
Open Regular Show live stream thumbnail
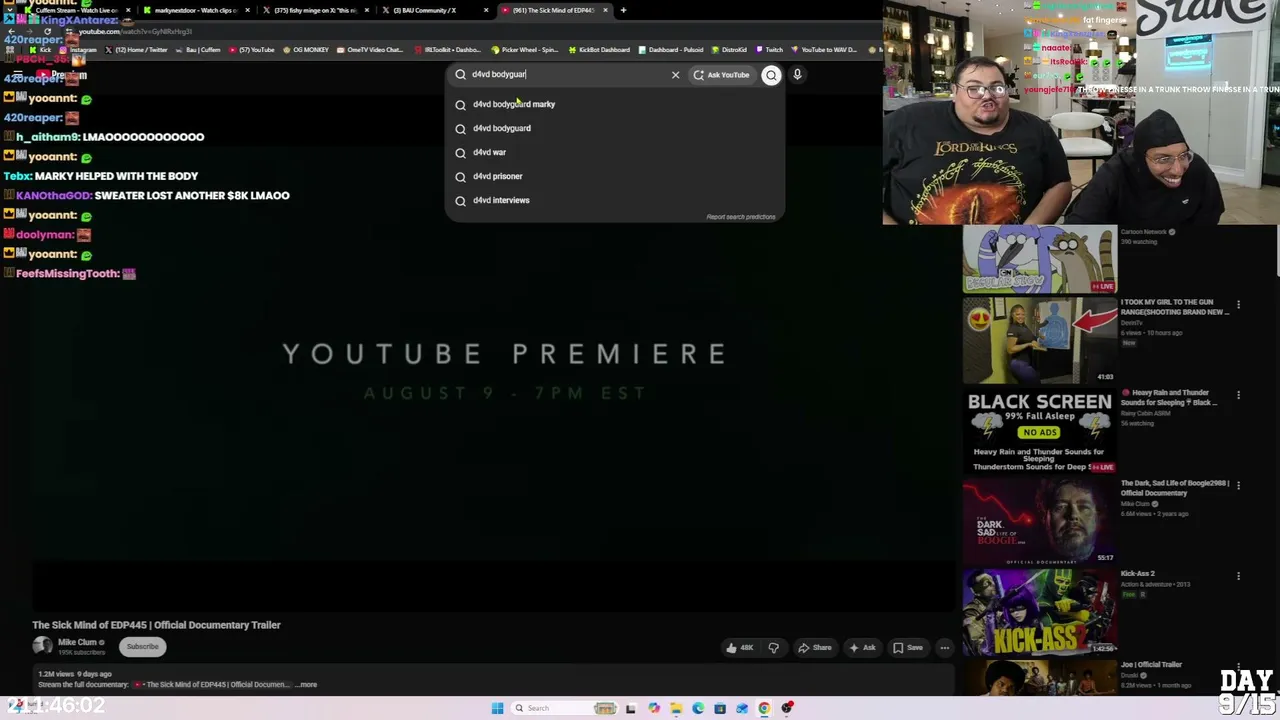point(1039,260)
